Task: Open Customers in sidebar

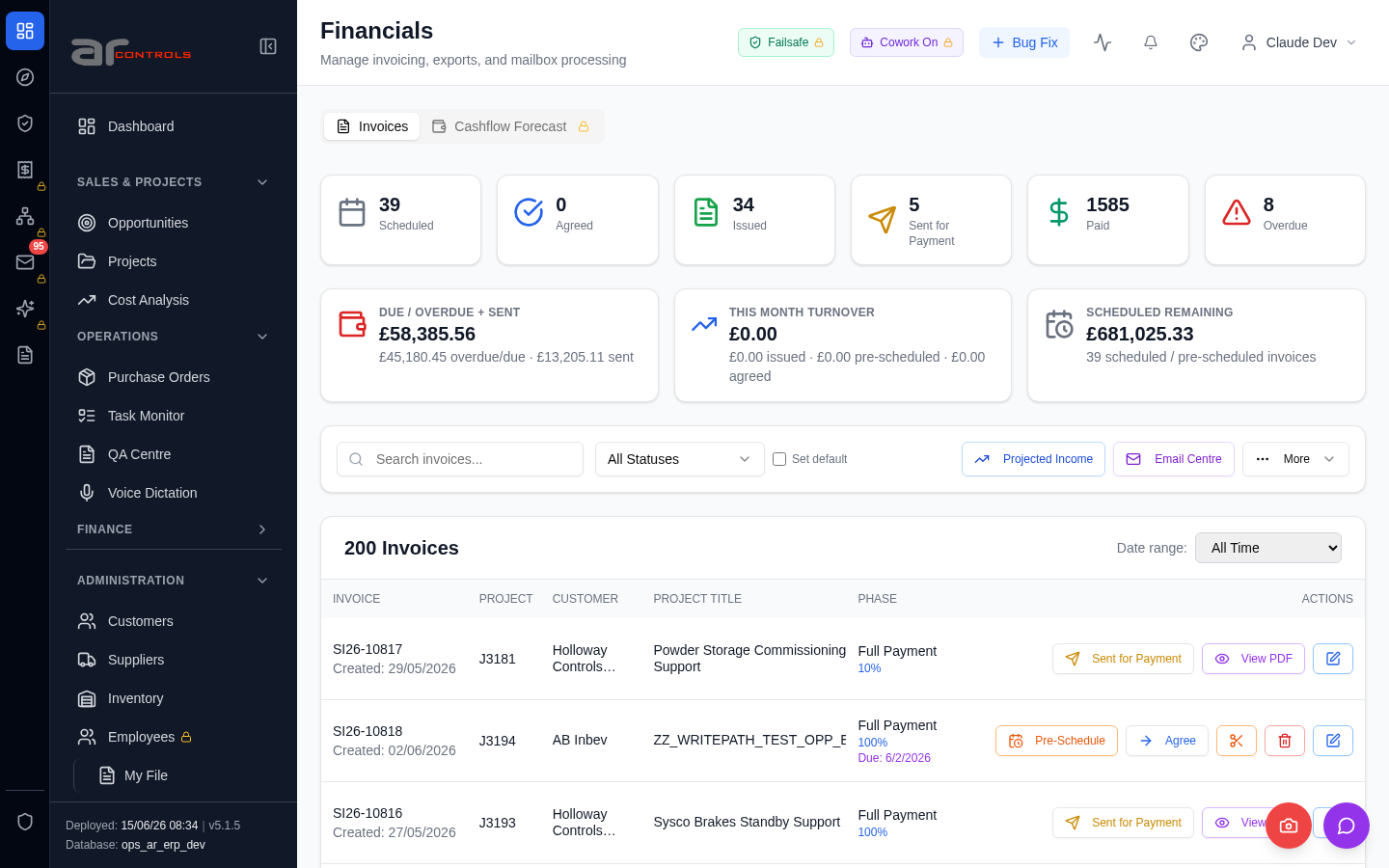Action: (174, 621)
